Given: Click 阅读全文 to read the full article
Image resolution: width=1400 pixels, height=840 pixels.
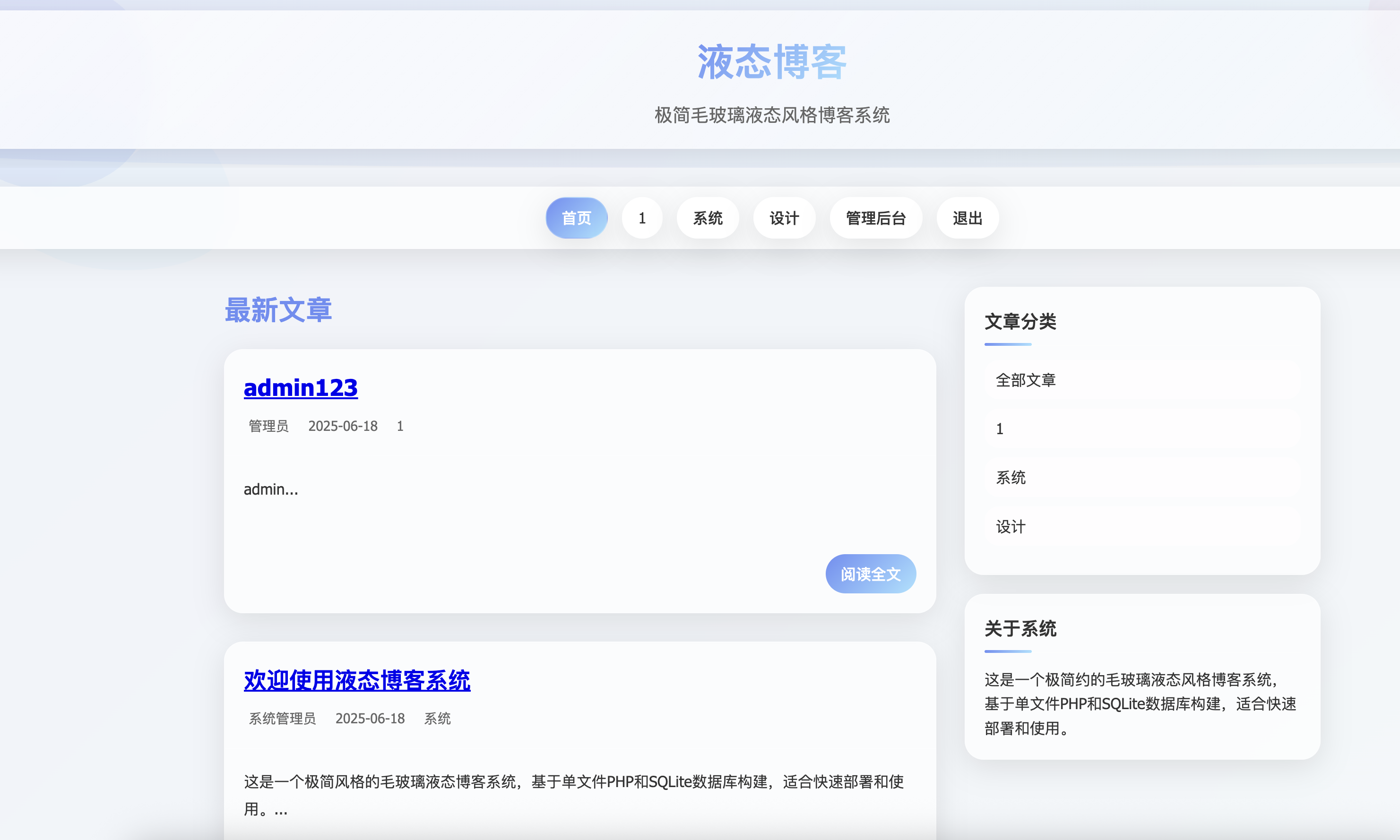Looking at the screenshot, I should tap(870, 574).
